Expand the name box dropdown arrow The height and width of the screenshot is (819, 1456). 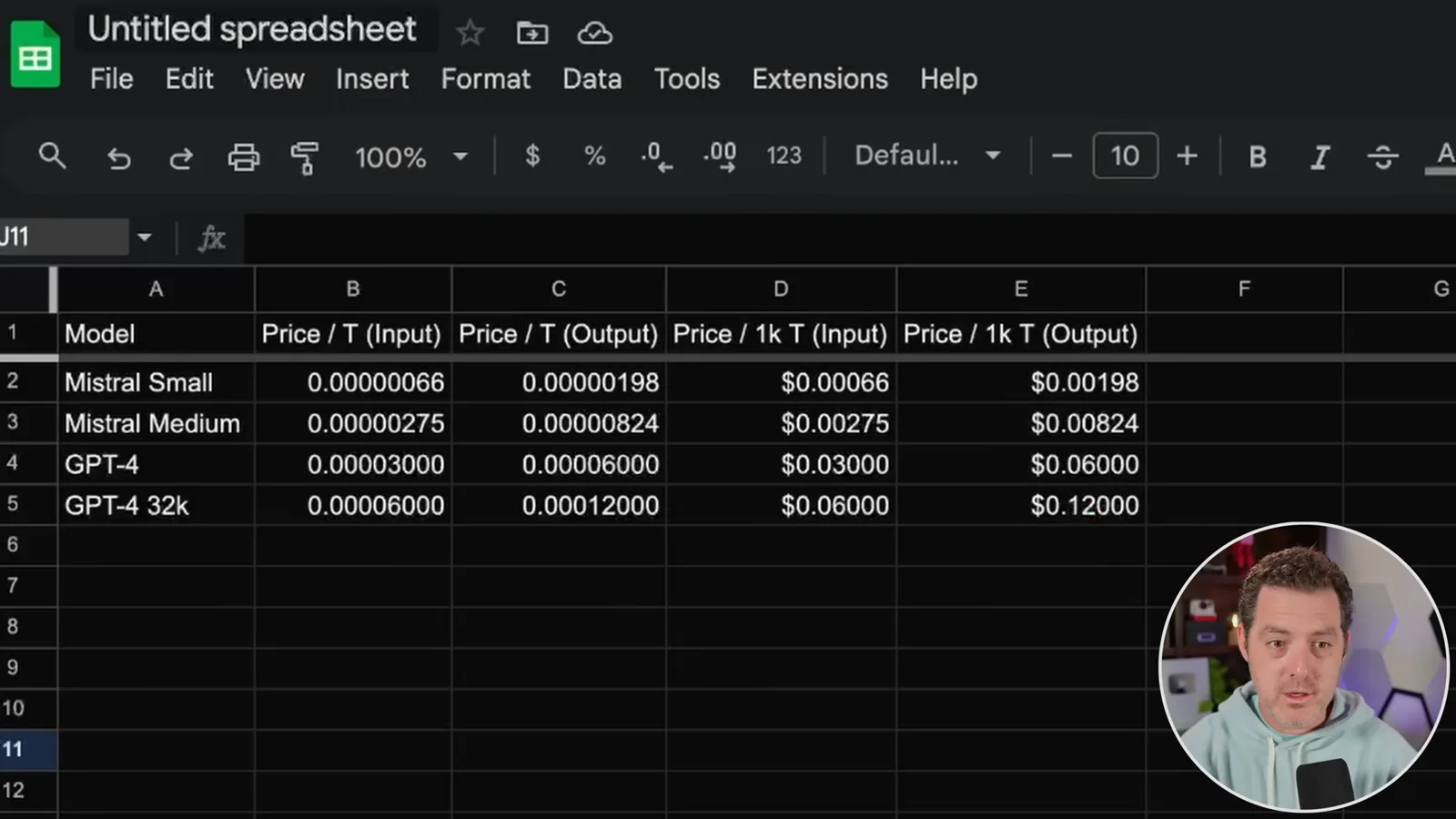click(x=144, y=238)
